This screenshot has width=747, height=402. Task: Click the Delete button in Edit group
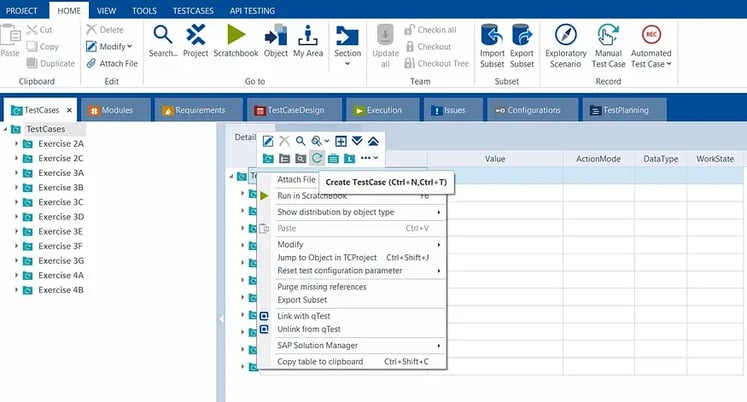point(105,30)
